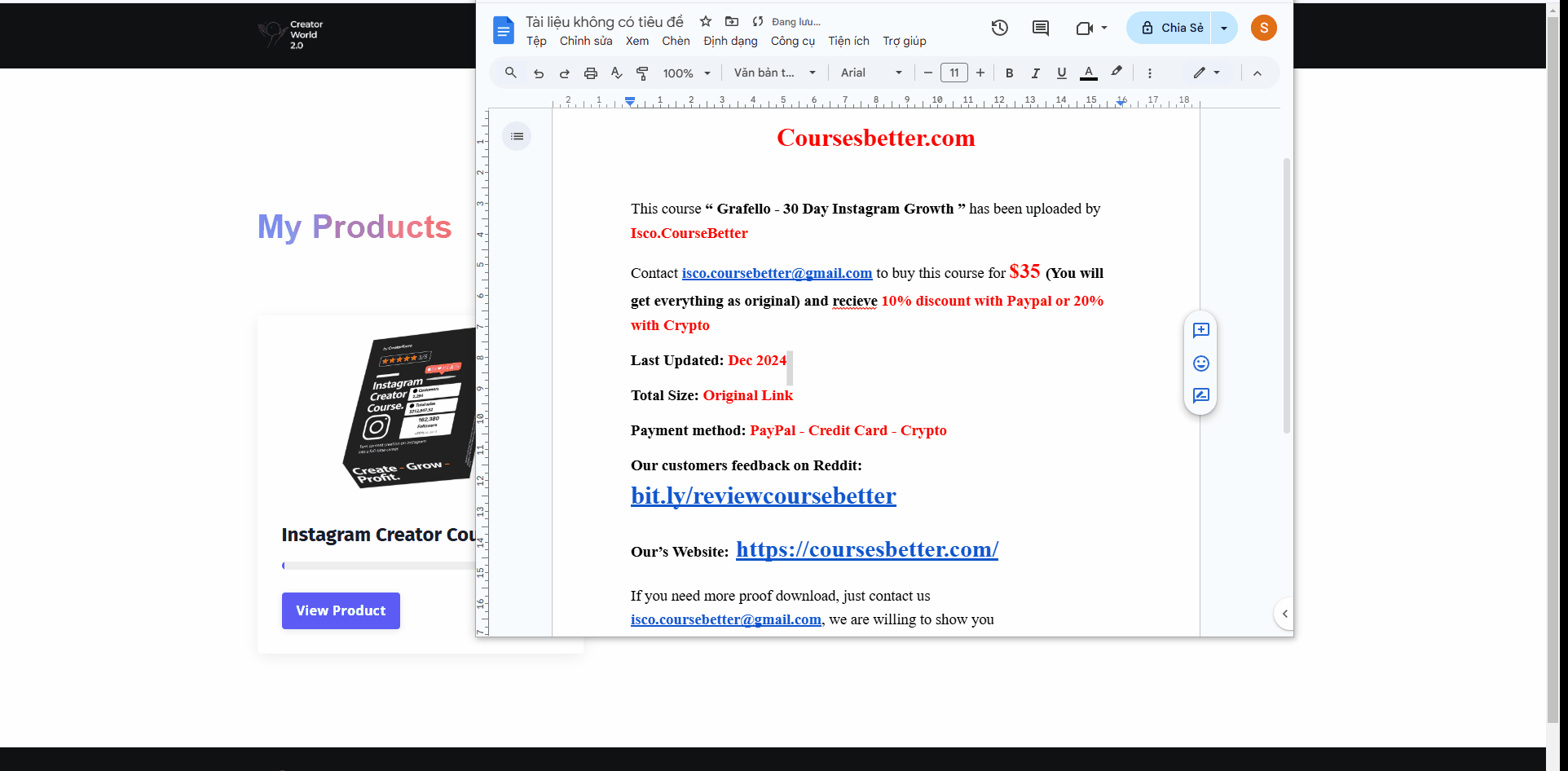Open Arial font dropdown

click(x=871, y=73)
